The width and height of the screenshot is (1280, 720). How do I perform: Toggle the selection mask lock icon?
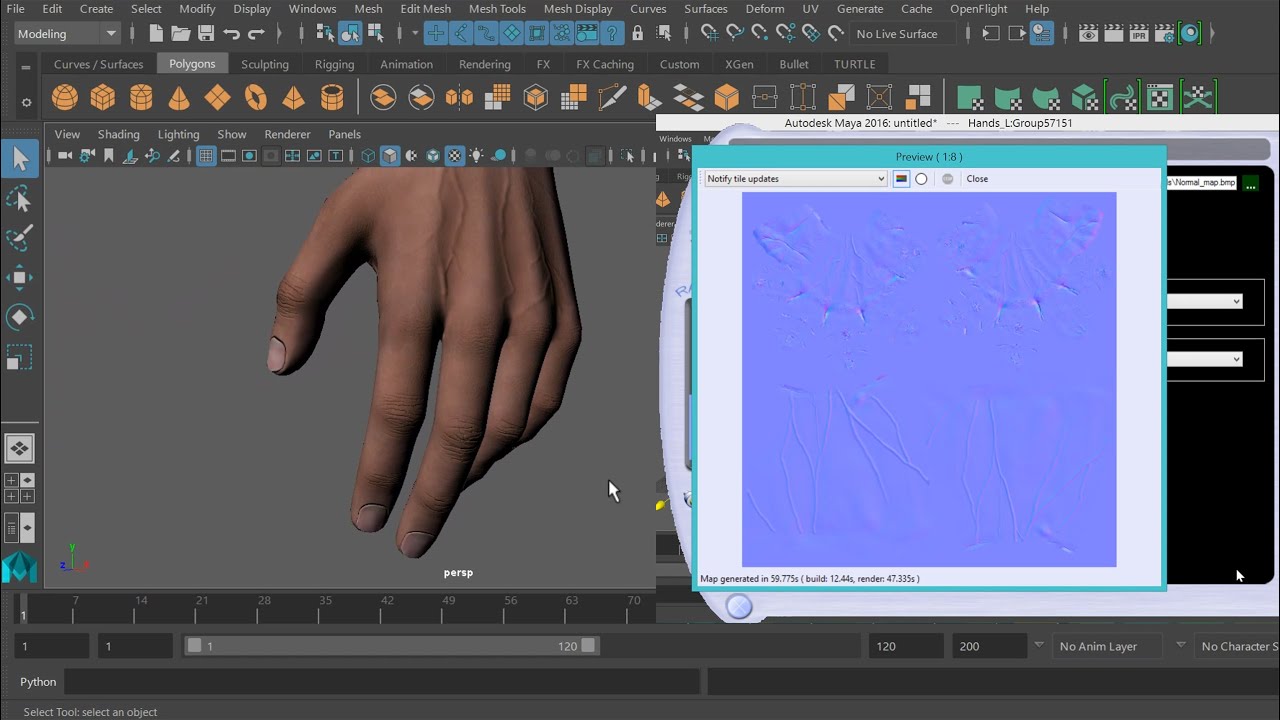[x=638, y=33]
